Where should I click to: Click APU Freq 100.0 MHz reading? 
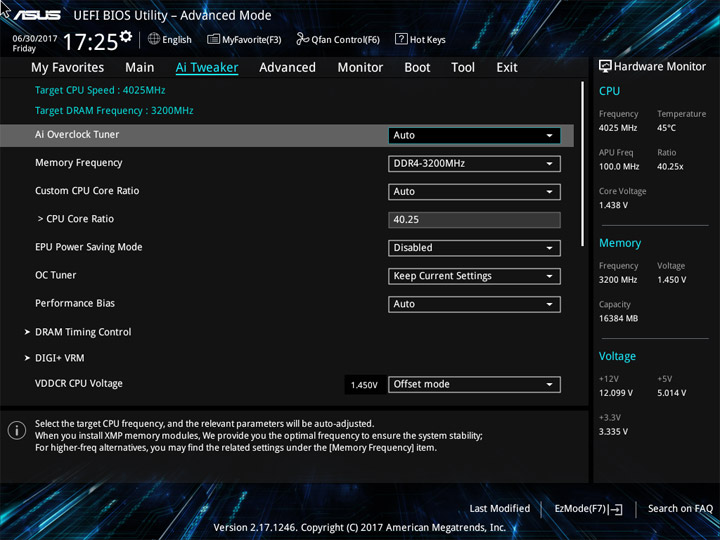(x=619, y=167)
